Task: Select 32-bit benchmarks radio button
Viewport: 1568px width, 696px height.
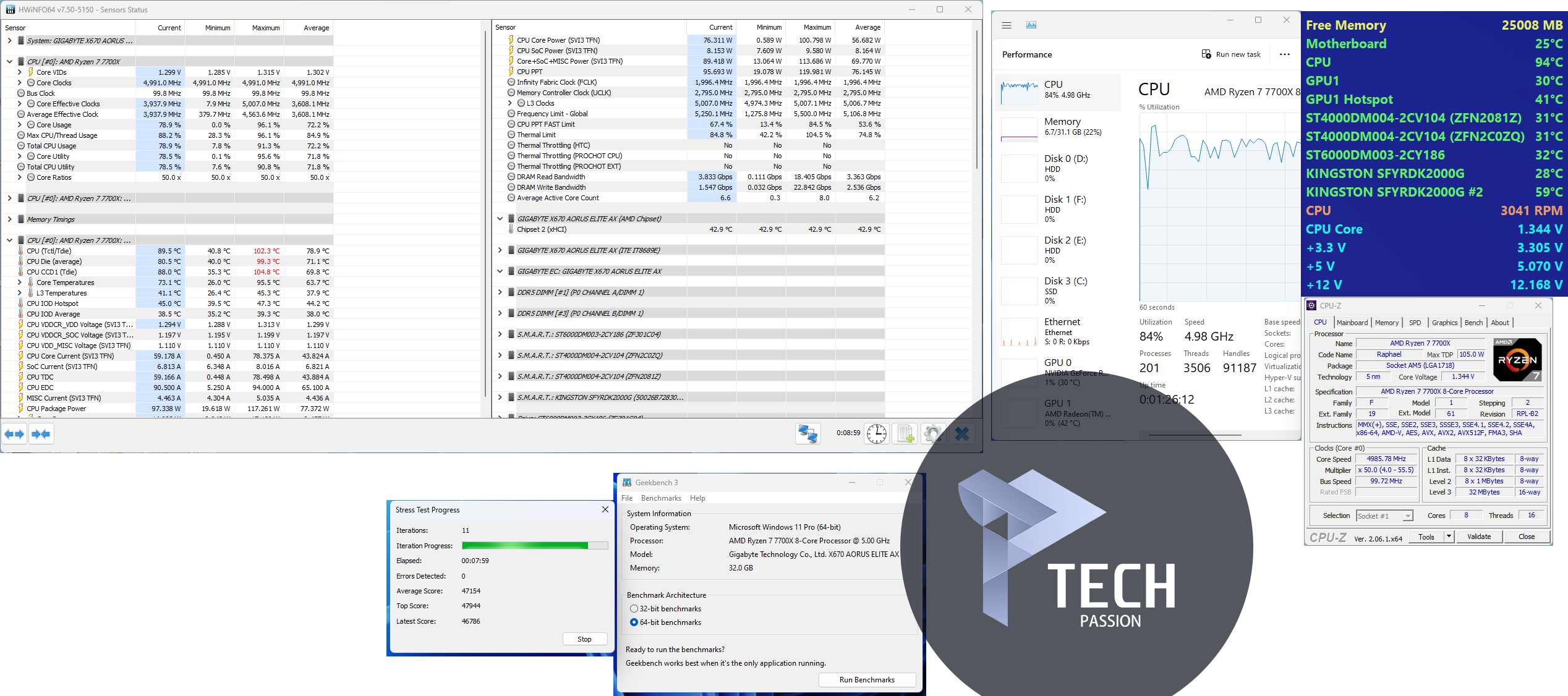Action: 634,609
